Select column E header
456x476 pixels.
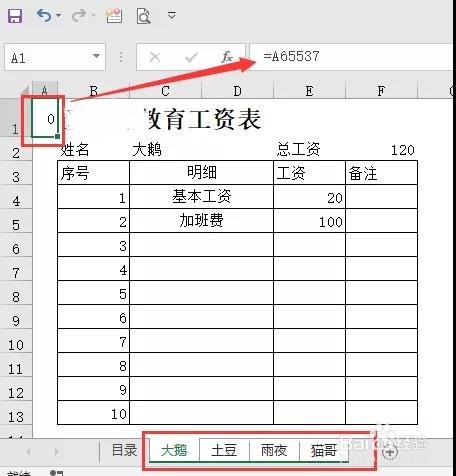pyautogui.click(x=309, y=90)
